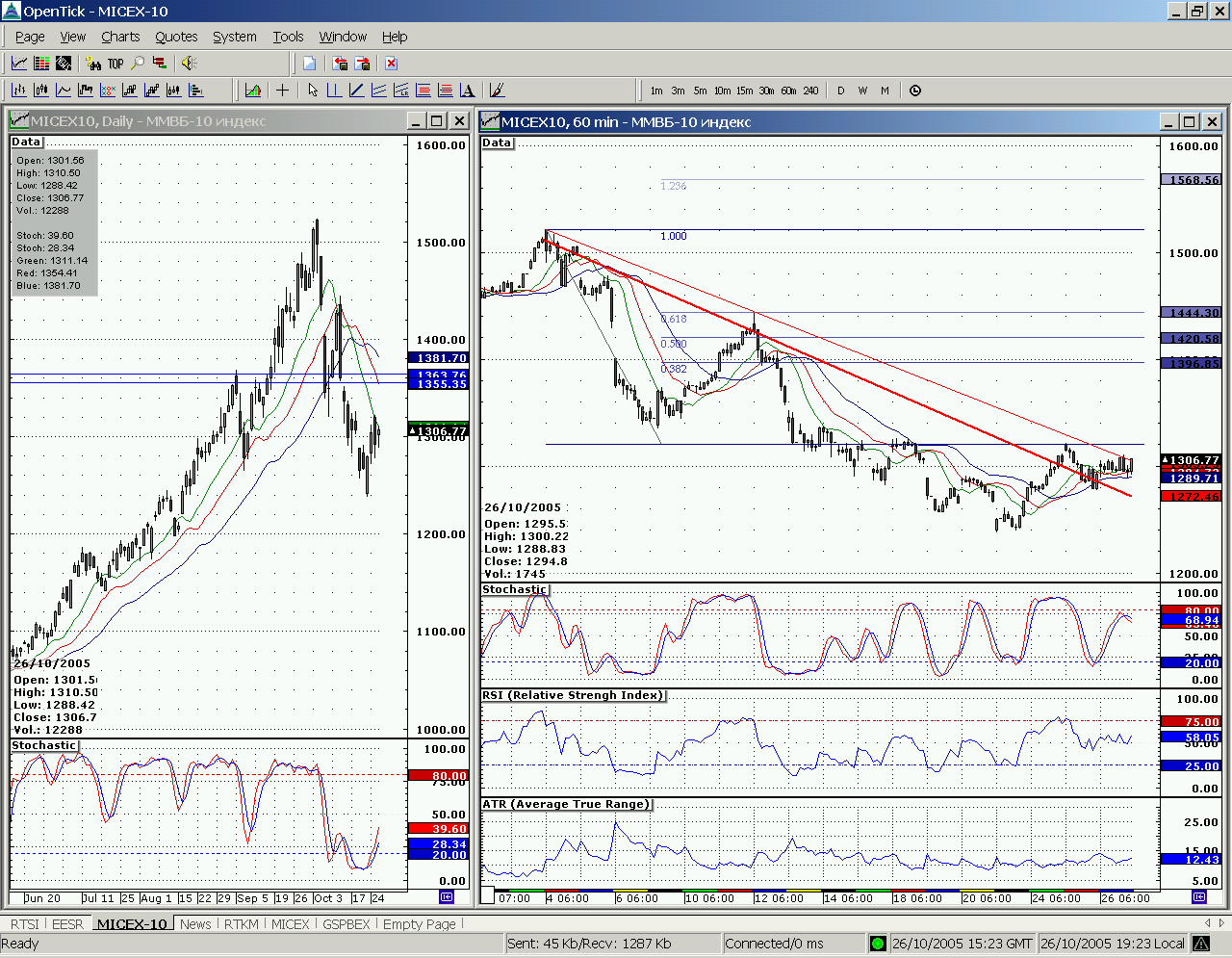Switch chart to 60m interval
The height and width of the screenshot is (958, 1232).
(789, 91)
